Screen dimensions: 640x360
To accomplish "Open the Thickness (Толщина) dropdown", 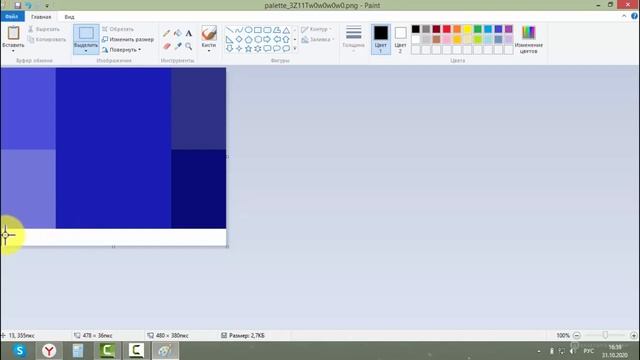I will click(353, 38).
